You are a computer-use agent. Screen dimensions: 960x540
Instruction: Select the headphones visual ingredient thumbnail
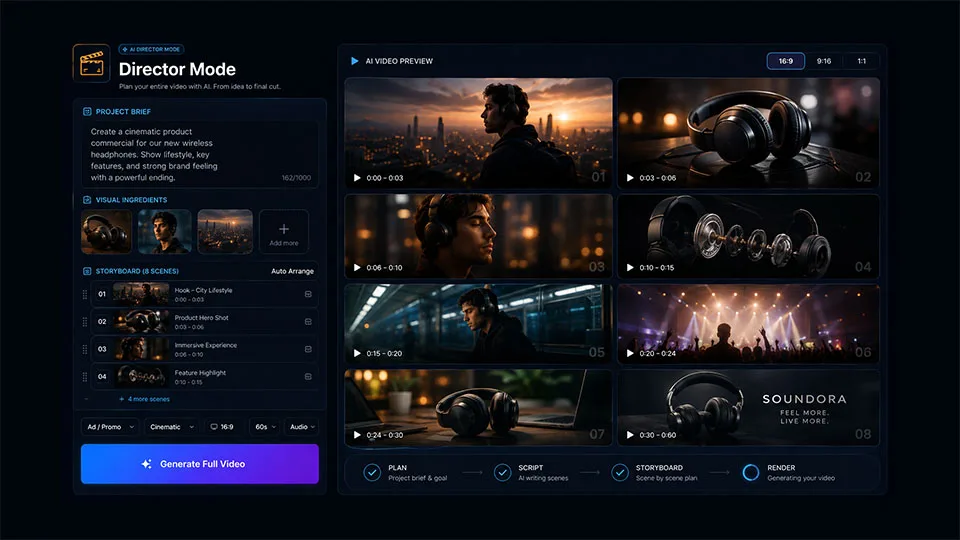click(107, 231)
